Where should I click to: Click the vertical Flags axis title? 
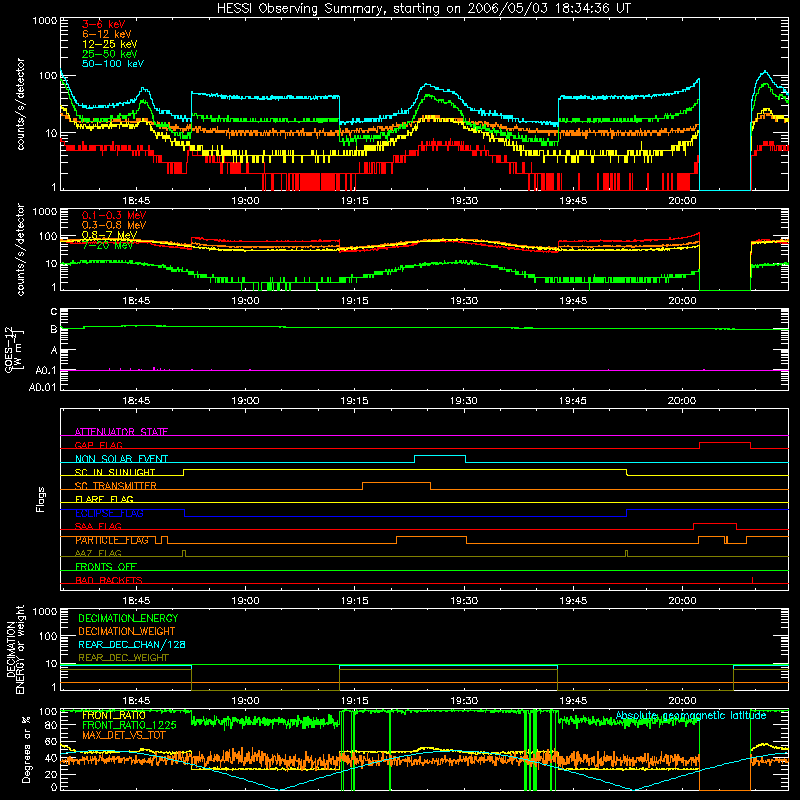(41, 499)
